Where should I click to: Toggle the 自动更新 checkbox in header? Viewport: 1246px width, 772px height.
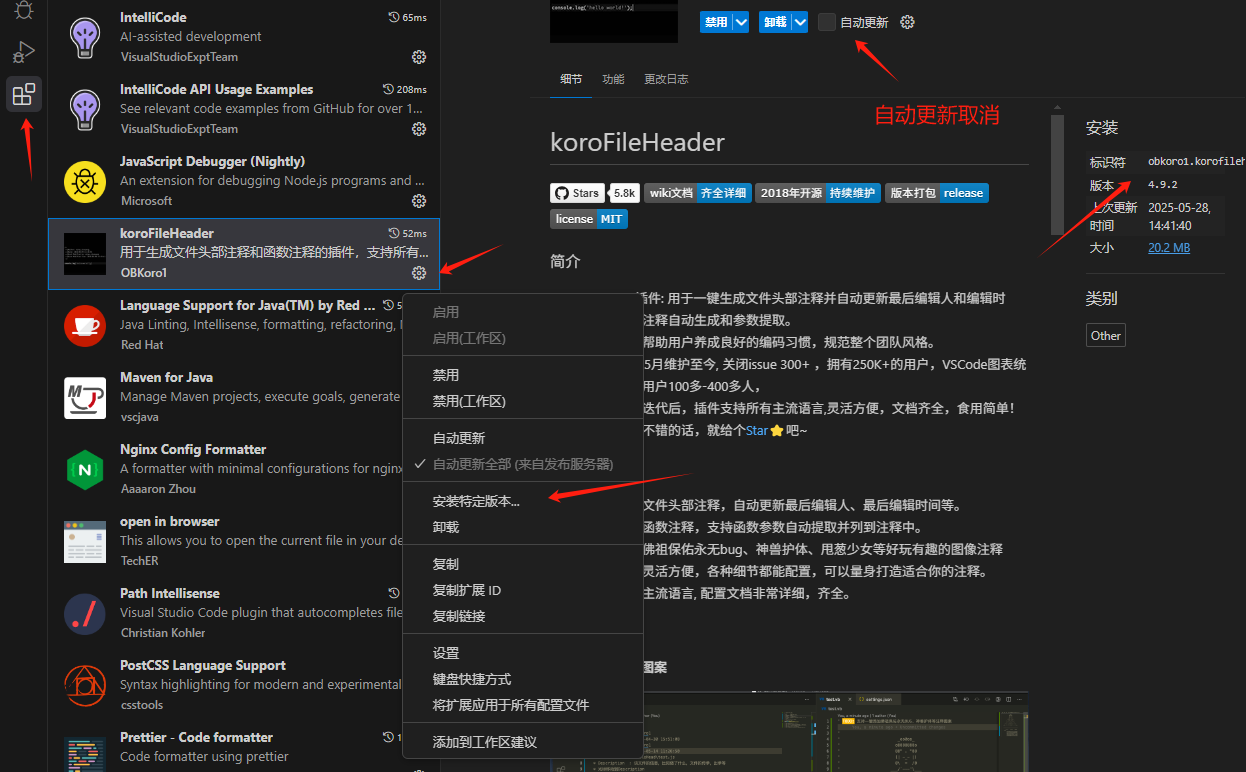[x=827, y=22]
